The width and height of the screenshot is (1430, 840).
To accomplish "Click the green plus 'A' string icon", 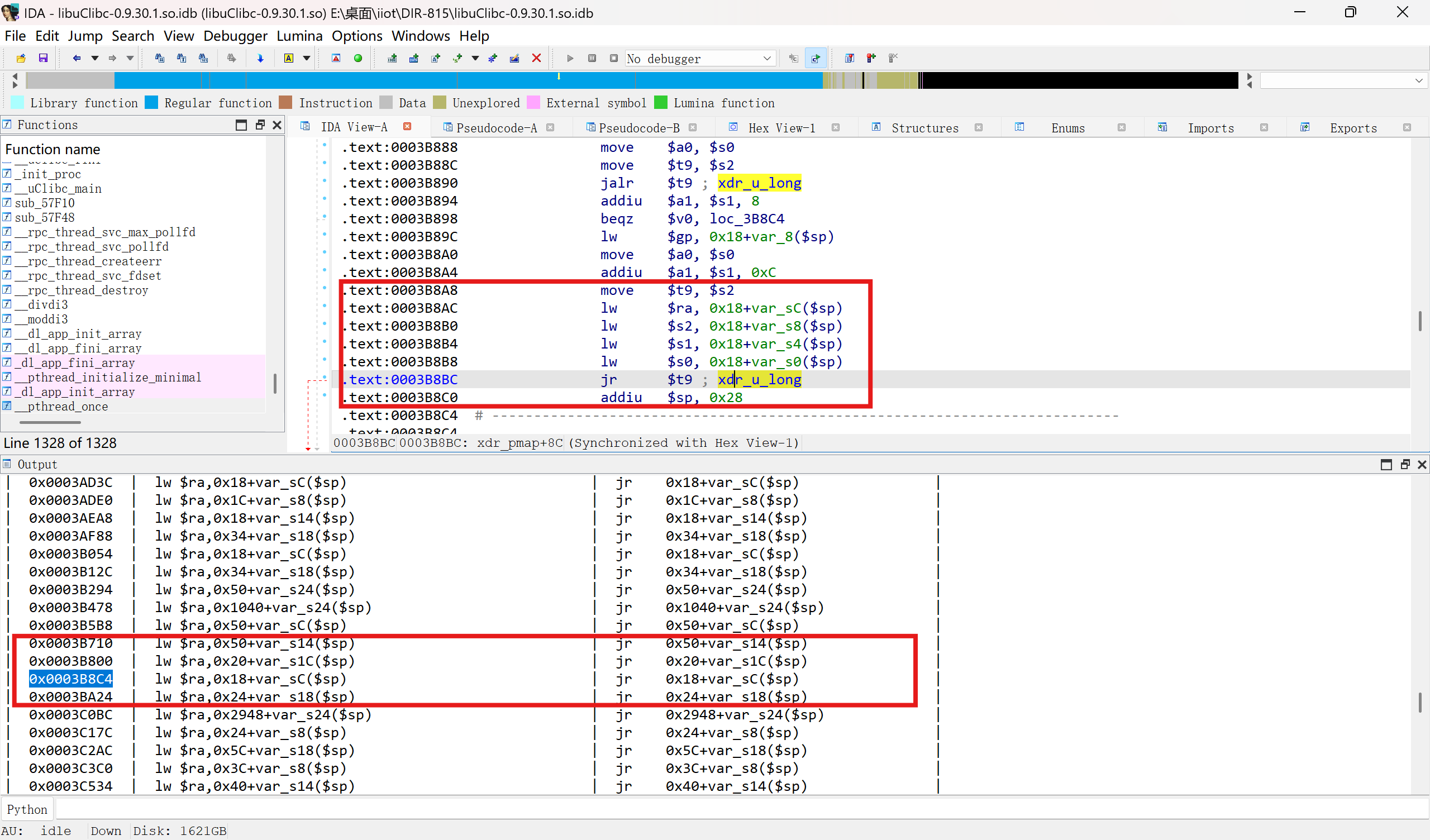I will tap(436, 59).
